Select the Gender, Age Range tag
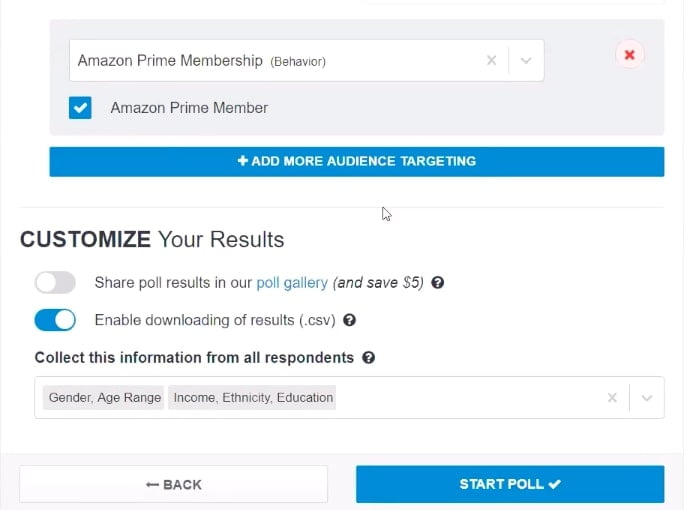This screenshot has width=688, height=510. click(104, 398)
